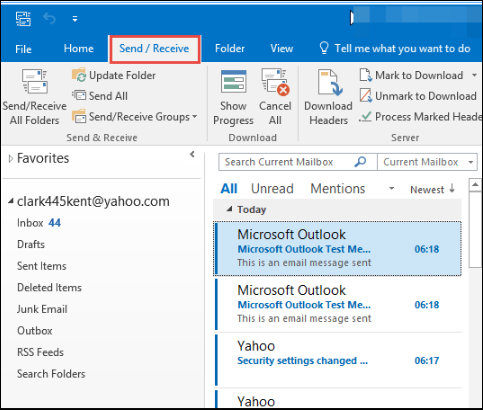Screen dimensions: 483x410
Task: Open Search Folders item
Action: (x=51, y=374)
